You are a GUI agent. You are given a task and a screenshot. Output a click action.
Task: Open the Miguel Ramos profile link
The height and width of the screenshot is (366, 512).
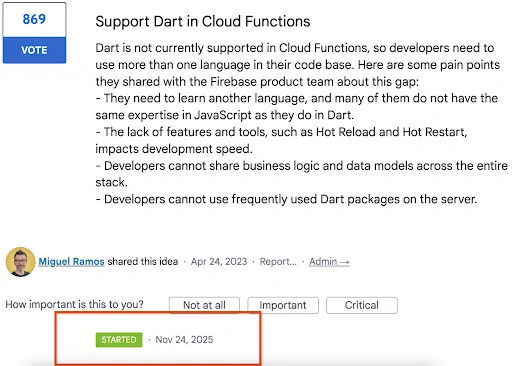[x=71, y=262]
